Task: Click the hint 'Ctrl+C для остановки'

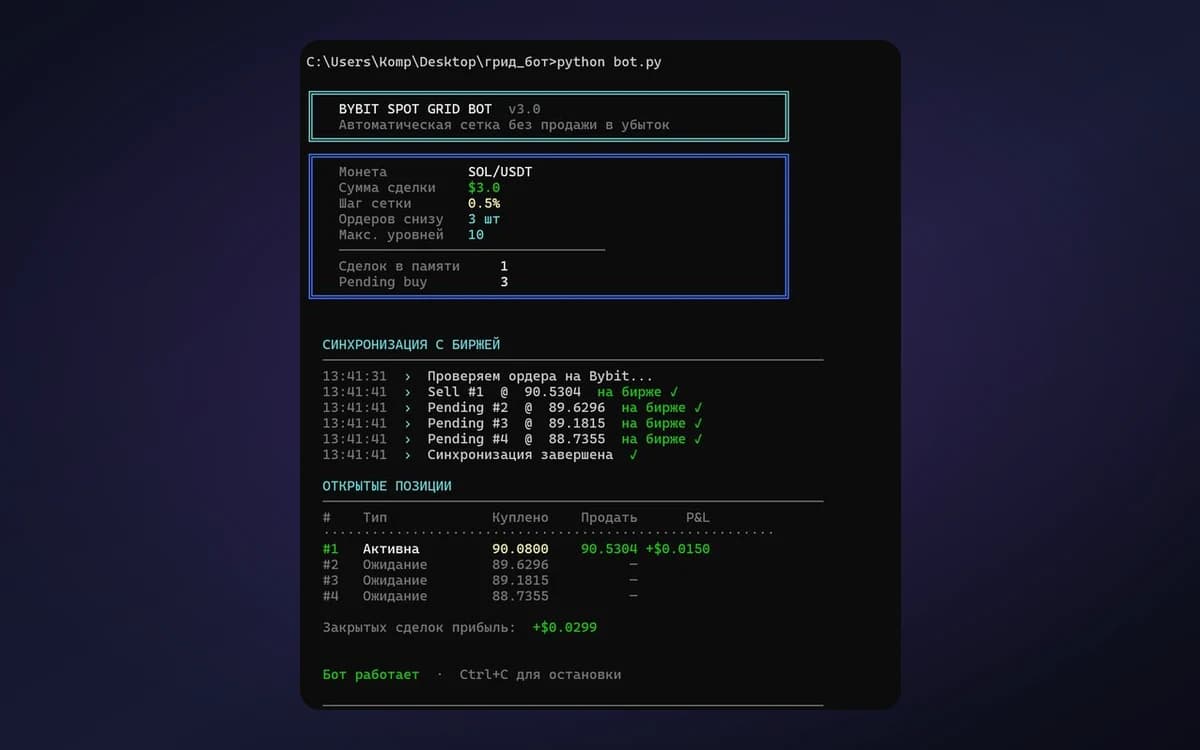Action: click(540, 675)
